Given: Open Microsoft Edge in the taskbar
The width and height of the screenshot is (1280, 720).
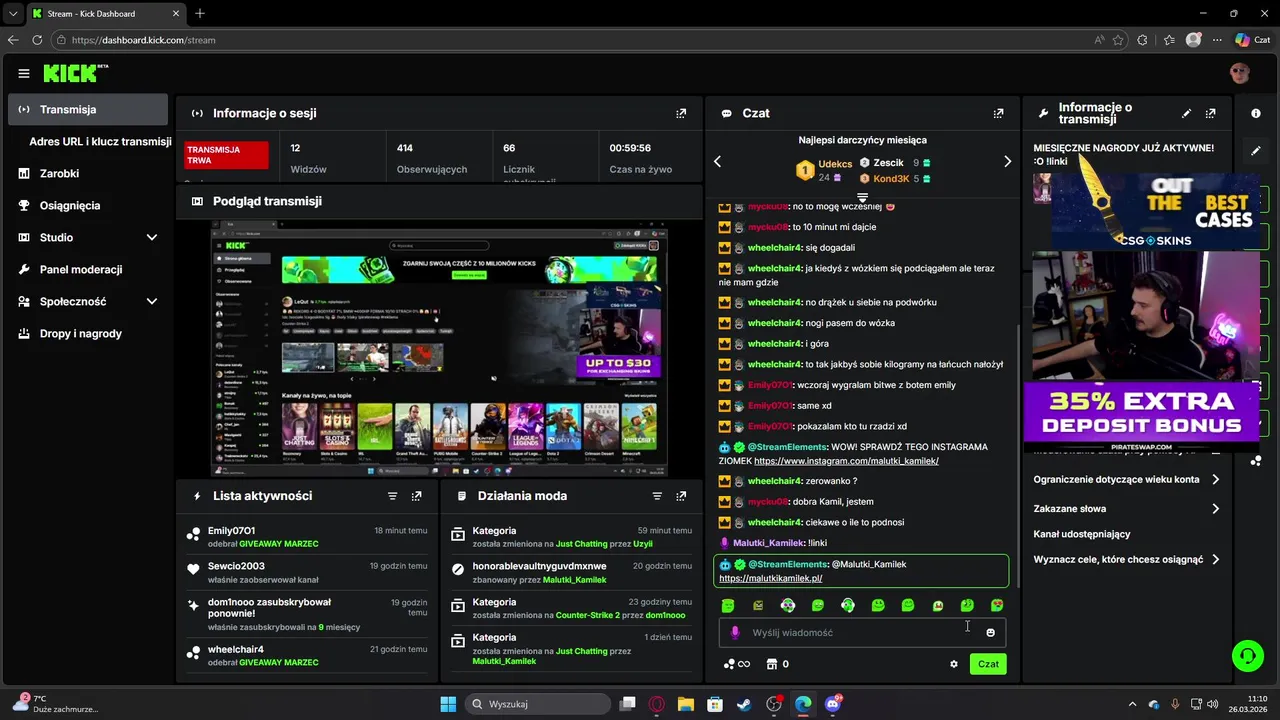Looking at the screenshot, I should point(803,704).
